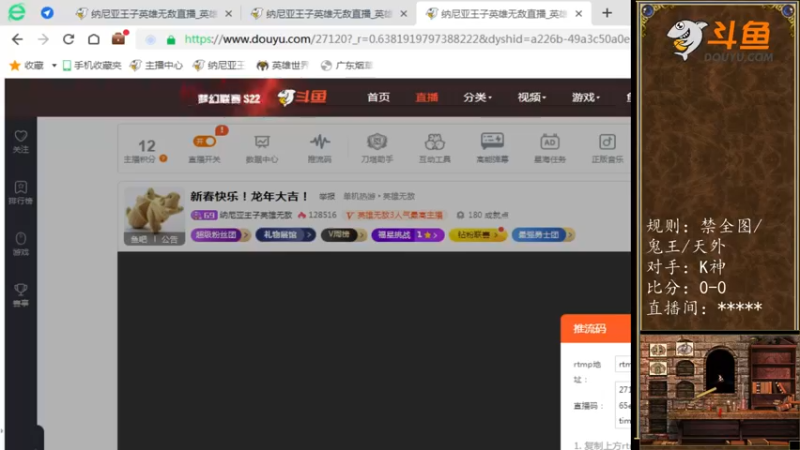Open the V周榜 button
This screenshot has width=800, height=450.
344,235
